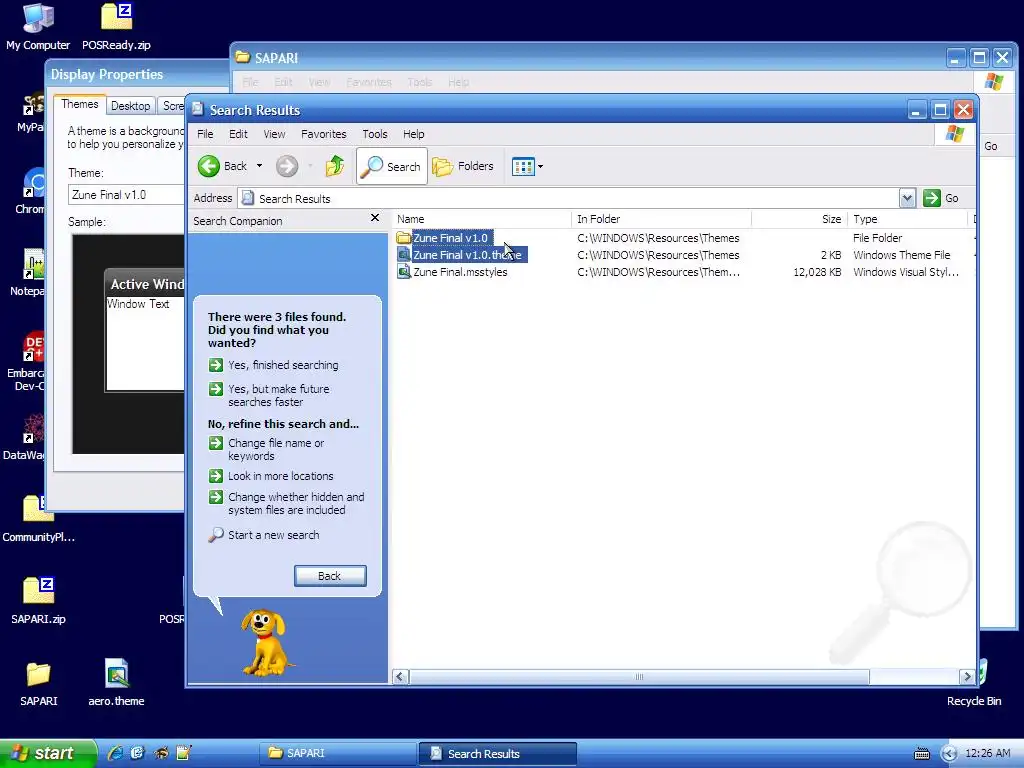Click the Forward arrow in toolbar

click(287, 166)
